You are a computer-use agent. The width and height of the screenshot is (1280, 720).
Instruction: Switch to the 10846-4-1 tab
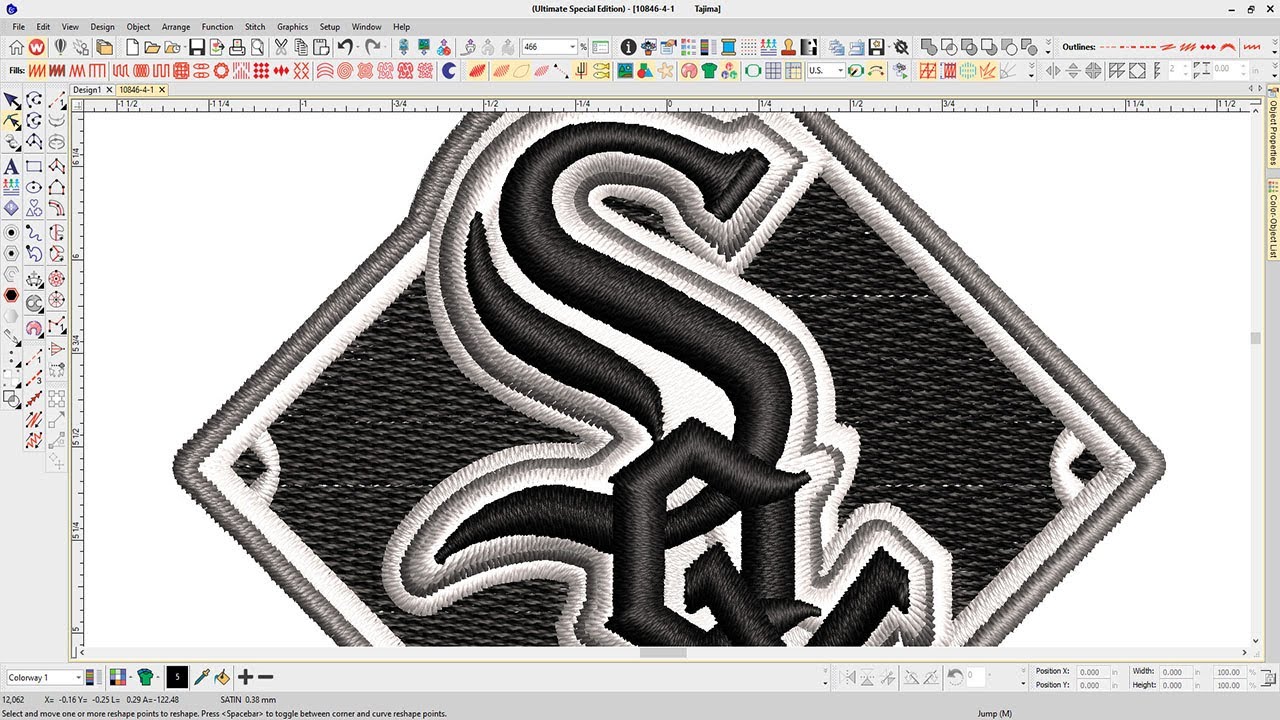(x=137, y=90)
